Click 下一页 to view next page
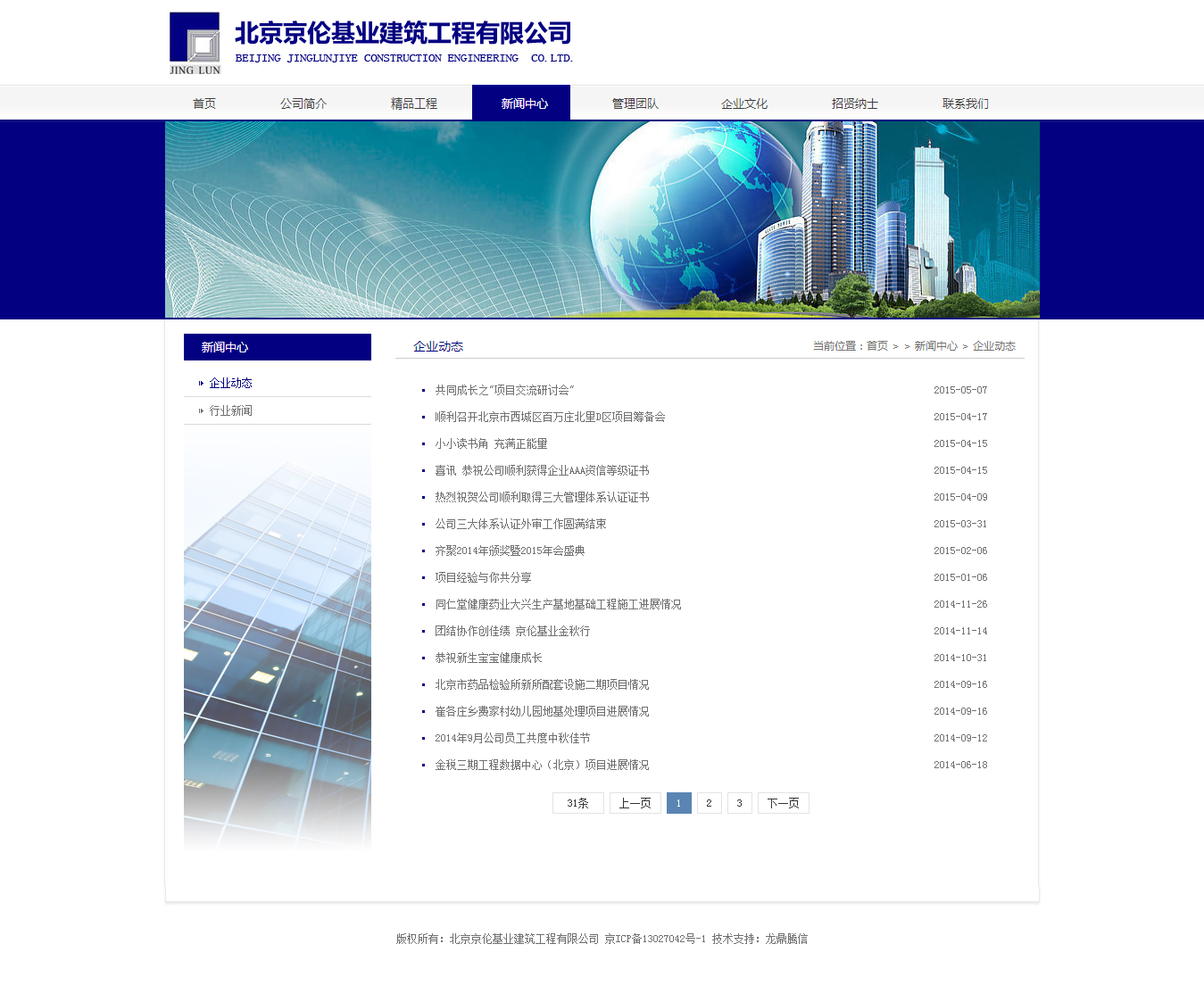The image size is (1204, 1002). 783,803
